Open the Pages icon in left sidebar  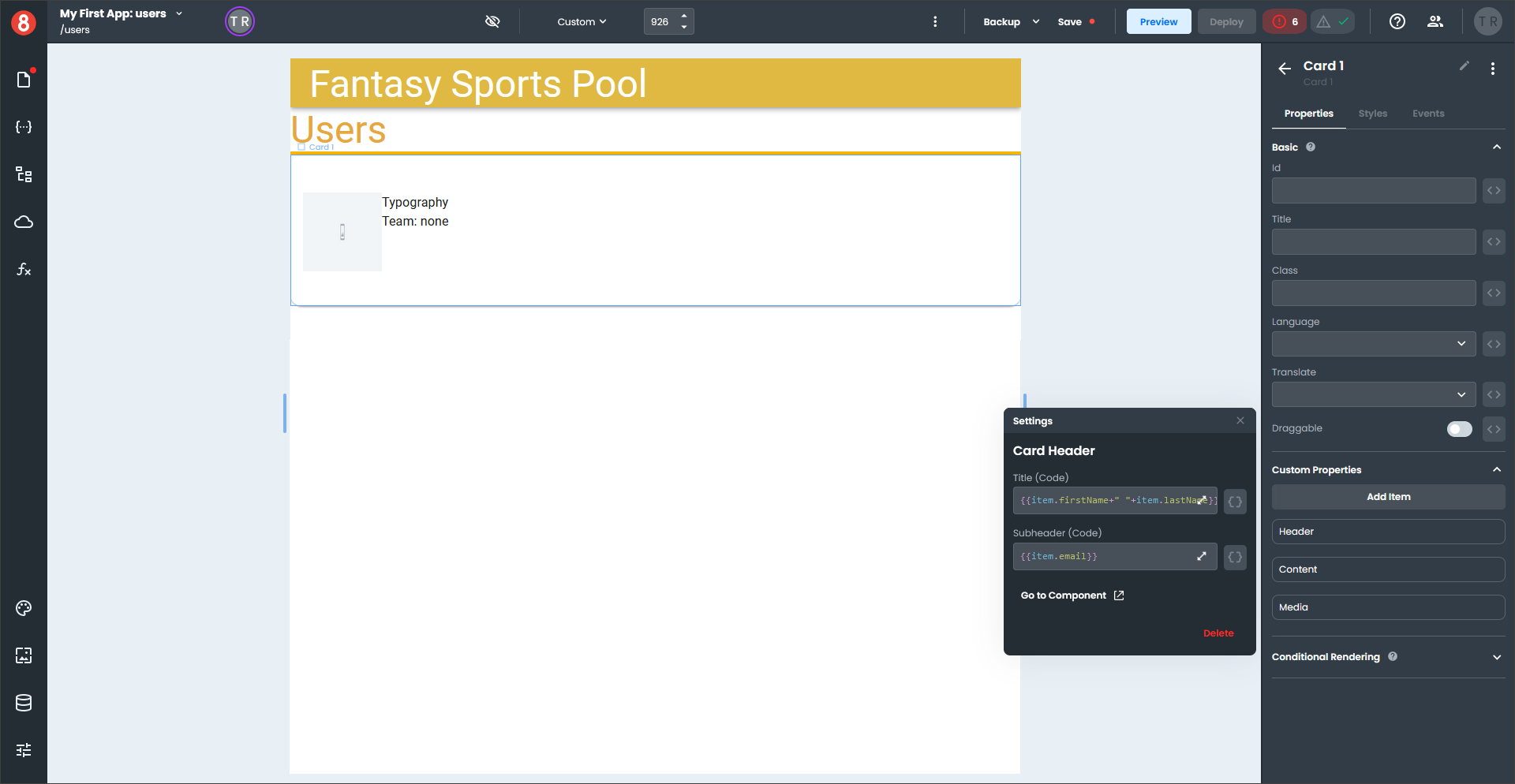click(x=24, y=80)
